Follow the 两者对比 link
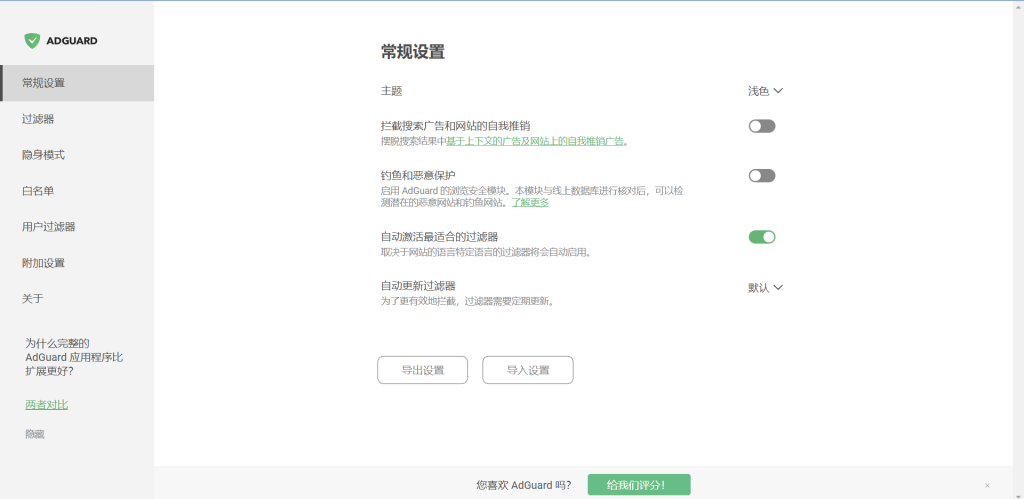 (46, 405)
